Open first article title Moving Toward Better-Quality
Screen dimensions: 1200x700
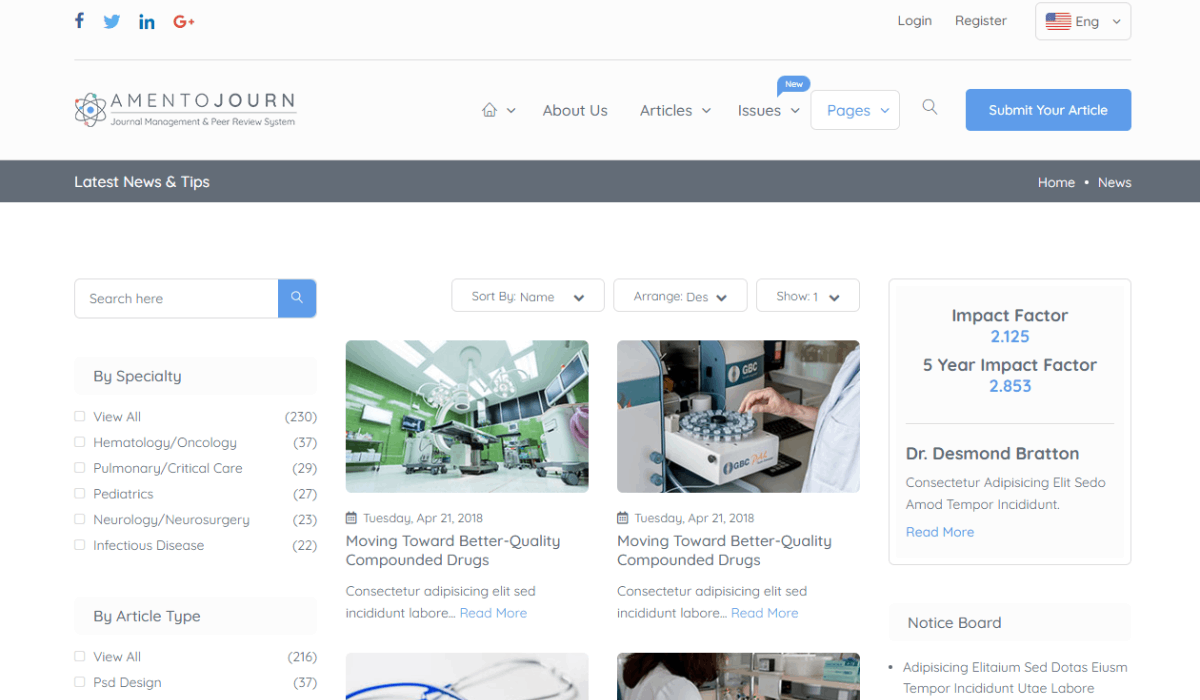pyautogui.click(x=453, y=550)
